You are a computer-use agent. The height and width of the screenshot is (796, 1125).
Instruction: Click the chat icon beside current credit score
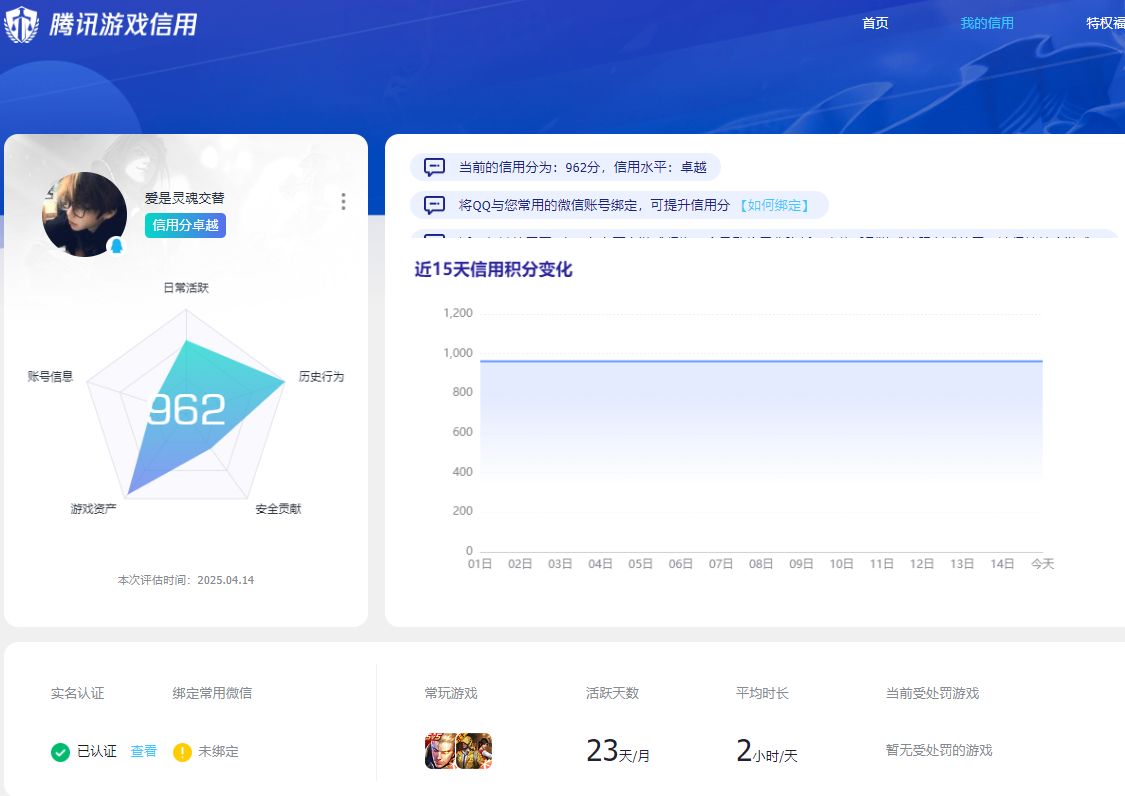434,167
